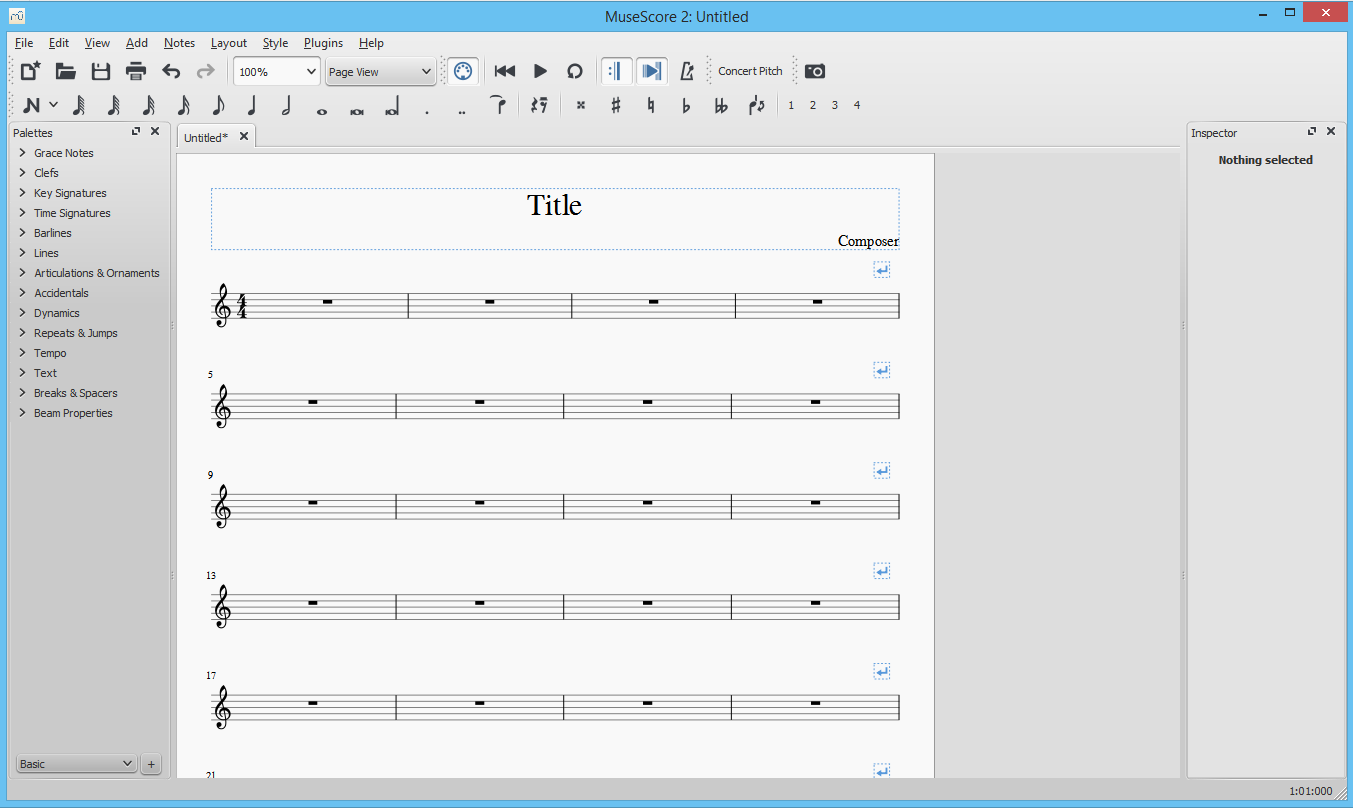Redo the last undone action

pos(205,71)
